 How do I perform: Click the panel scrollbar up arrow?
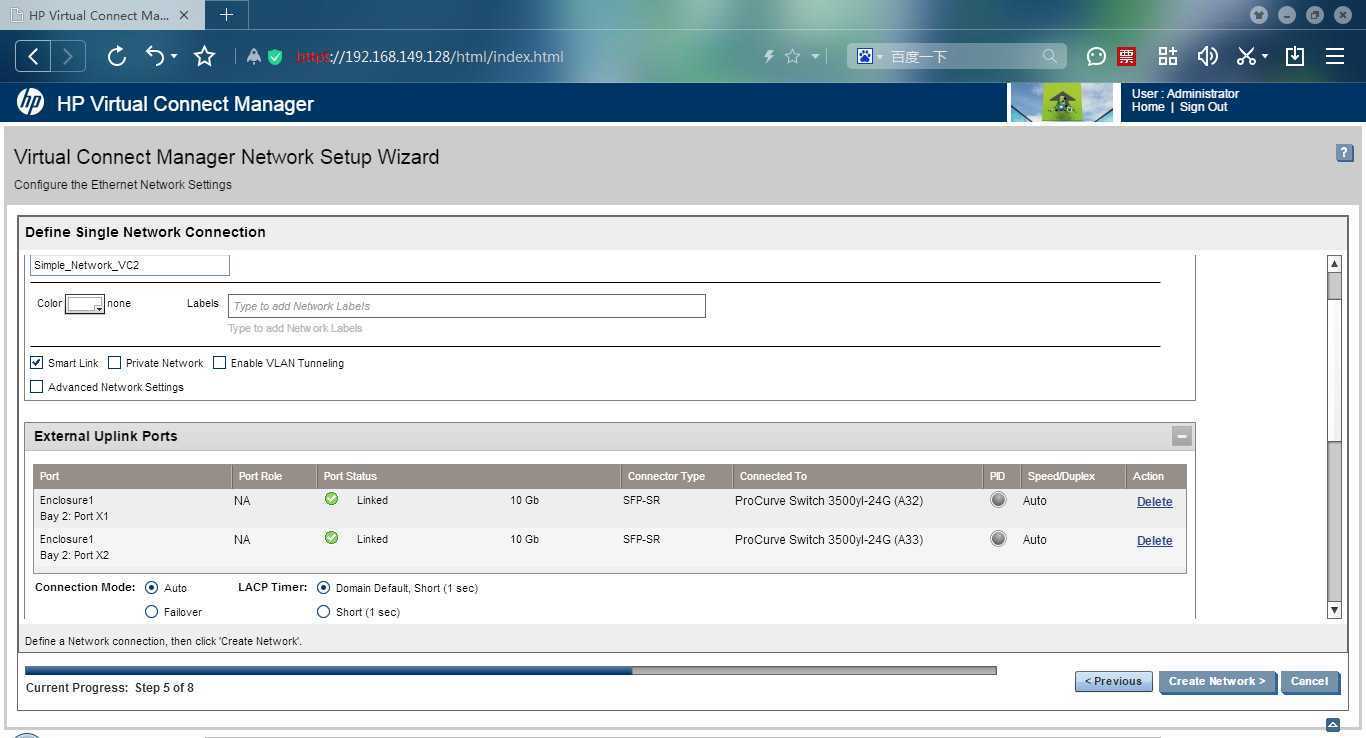point(1334,263)
